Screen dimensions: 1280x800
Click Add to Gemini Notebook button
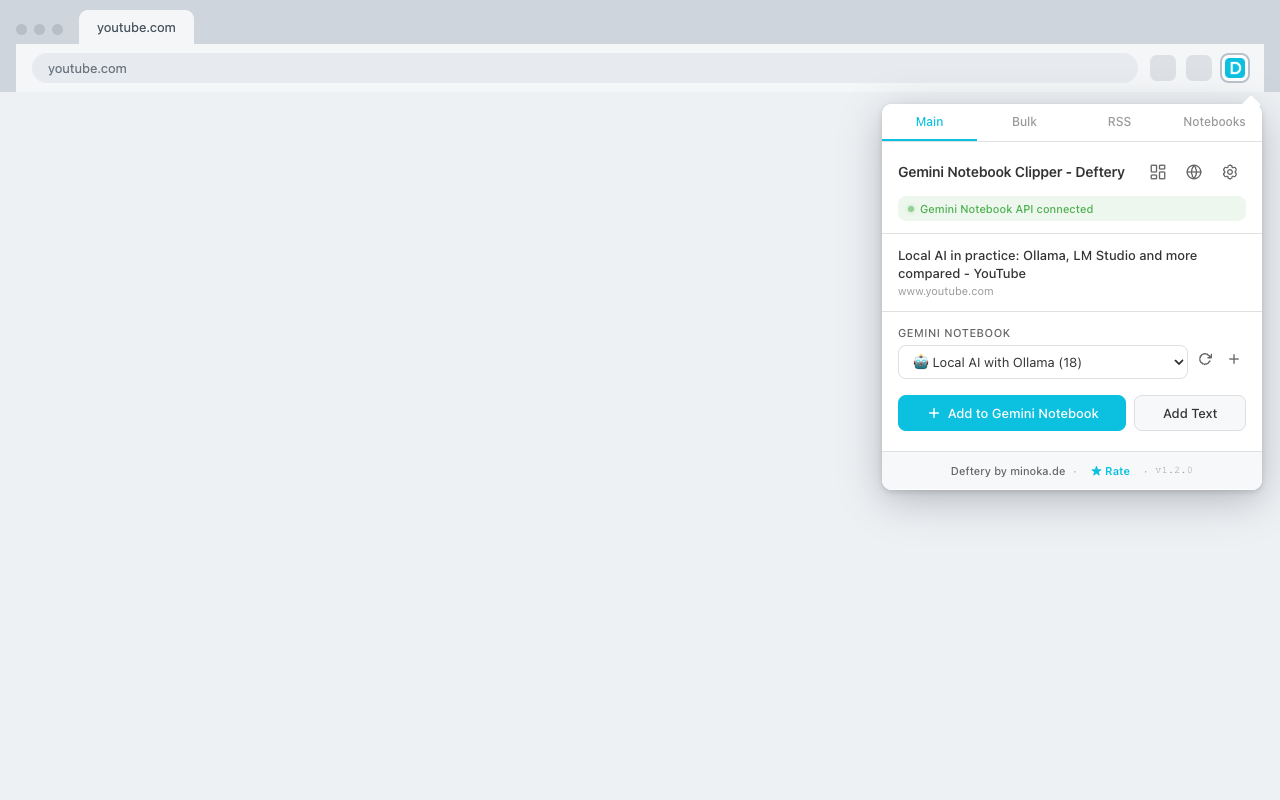tap(1012, 413)
